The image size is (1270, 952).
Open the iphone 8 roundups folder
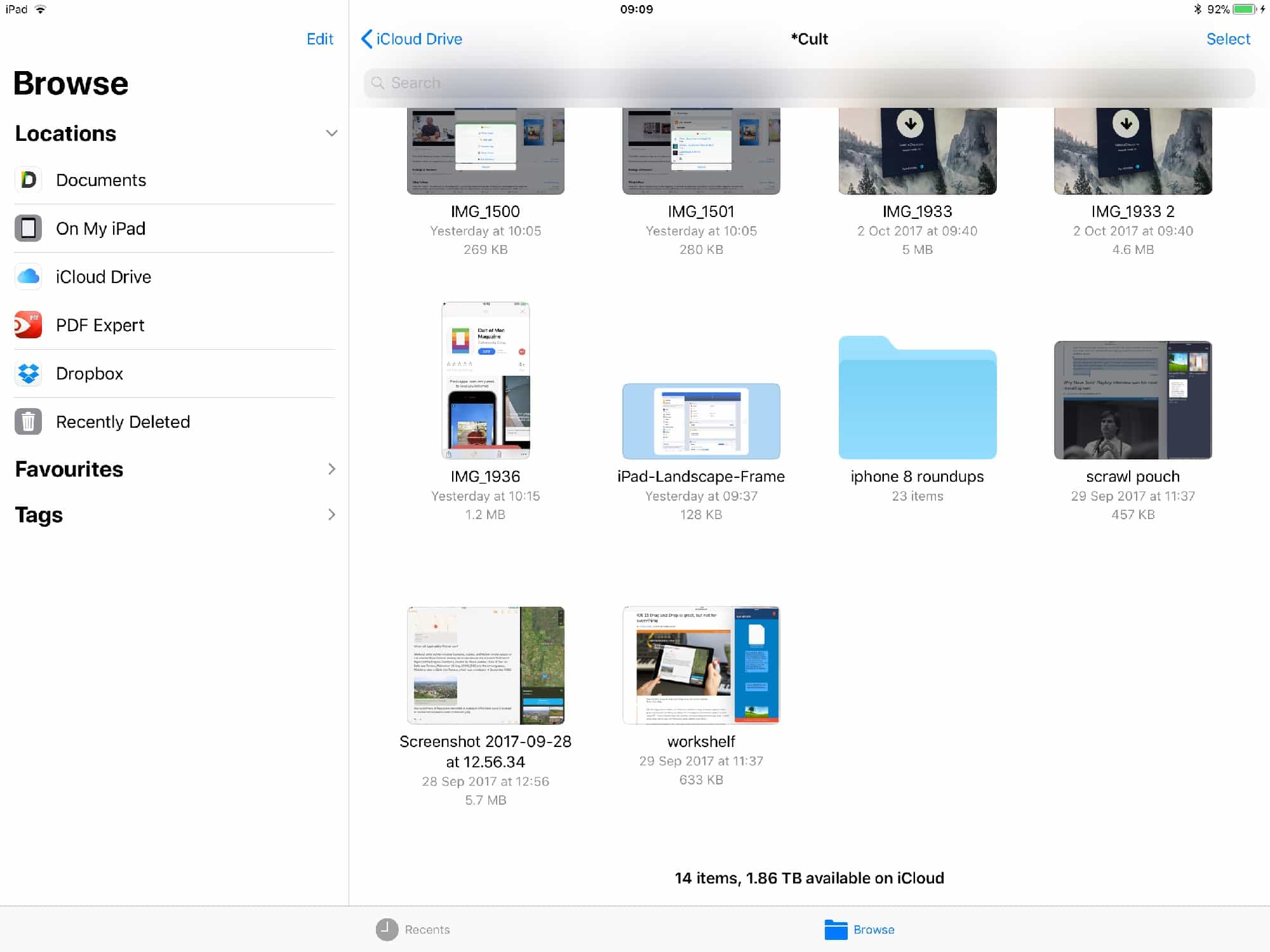click(x=917, y=400)
